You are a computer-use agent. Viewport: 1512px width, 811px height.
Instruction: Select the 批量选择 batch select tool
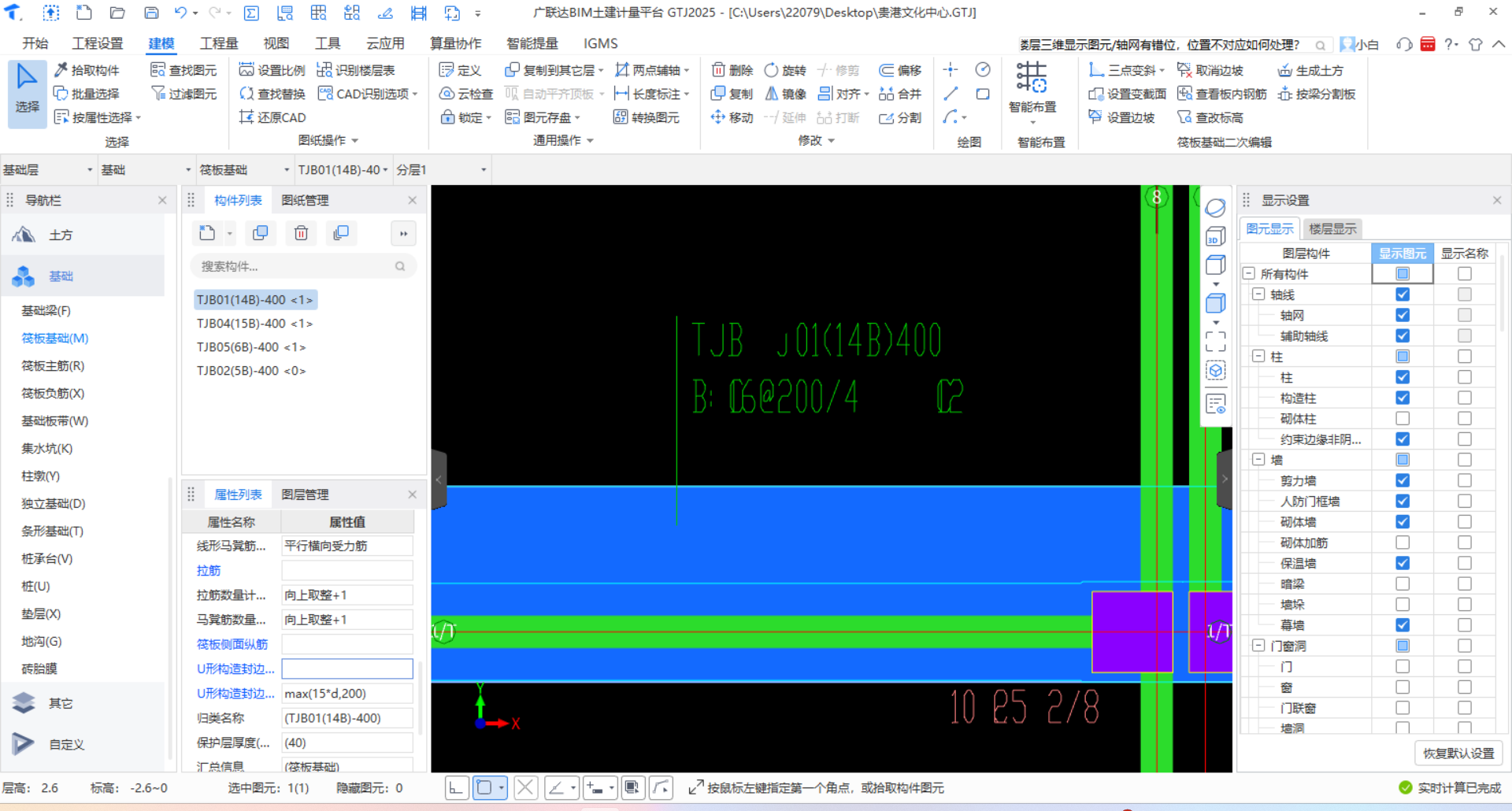[x=87, y=94]
